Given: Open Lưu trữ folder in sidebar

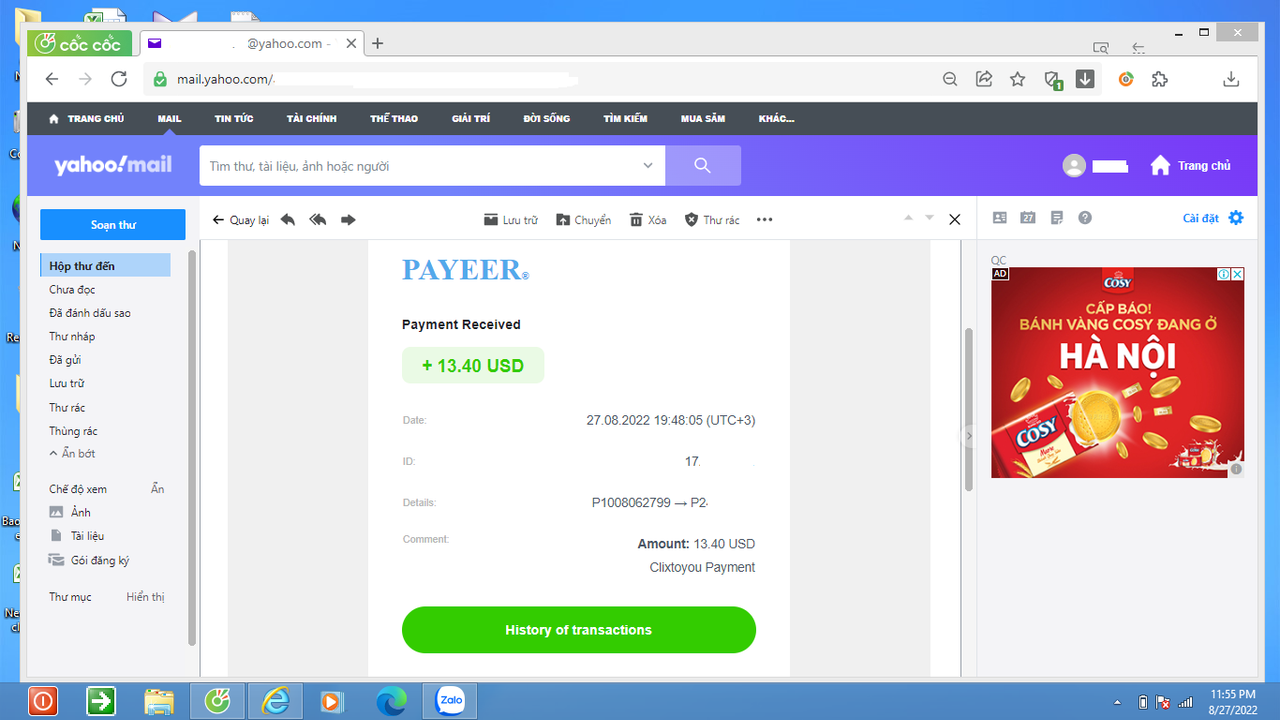Looking at the screenshot, I should coord(67,383).
